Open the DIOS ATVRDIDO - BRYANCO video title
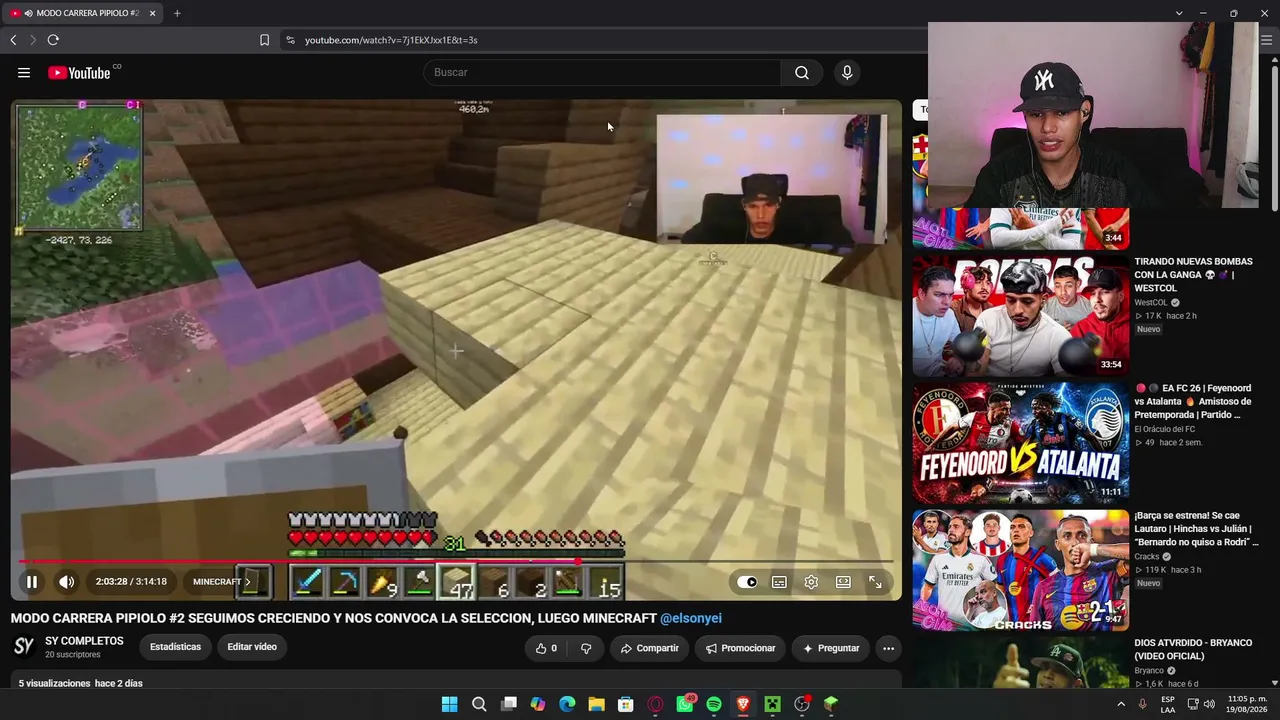This screenshot has width=1280, height=720. click(1193, 650)
